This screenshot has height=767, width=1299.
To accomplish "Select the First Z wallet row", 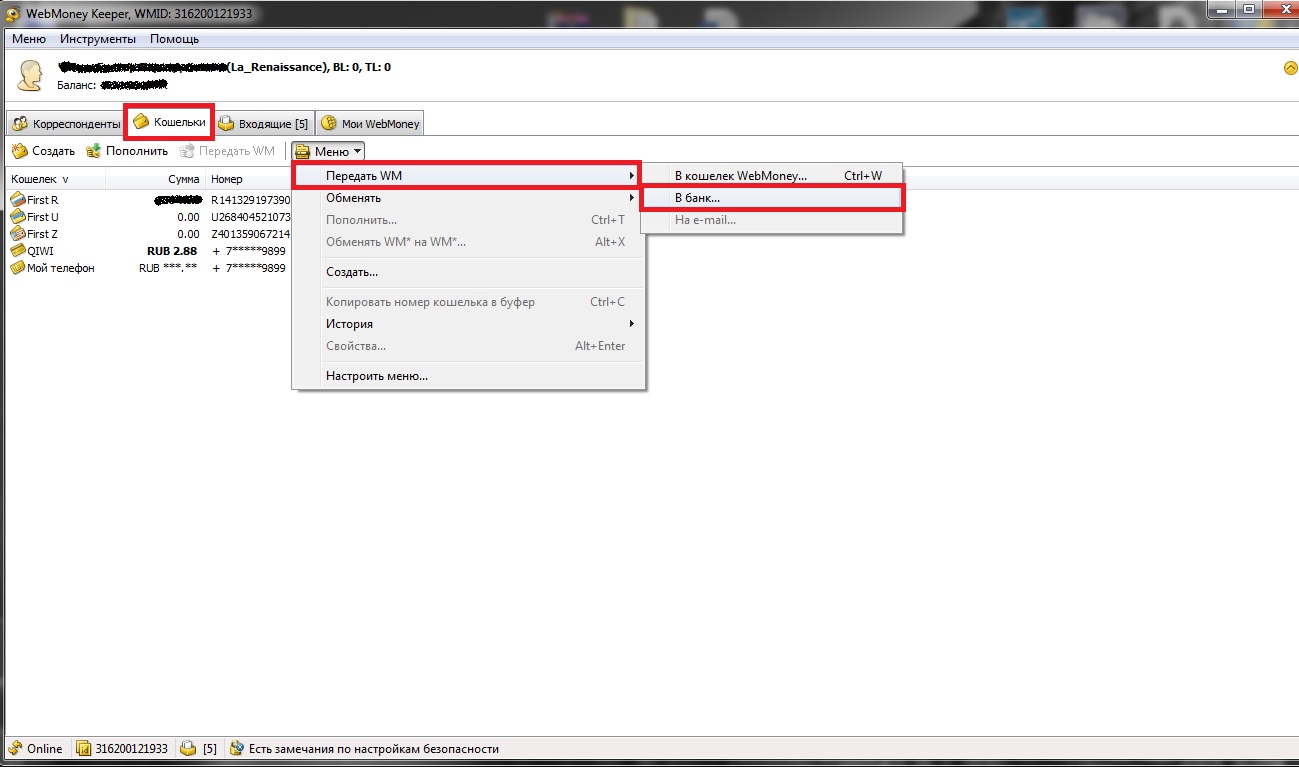I will click(149, 234).
